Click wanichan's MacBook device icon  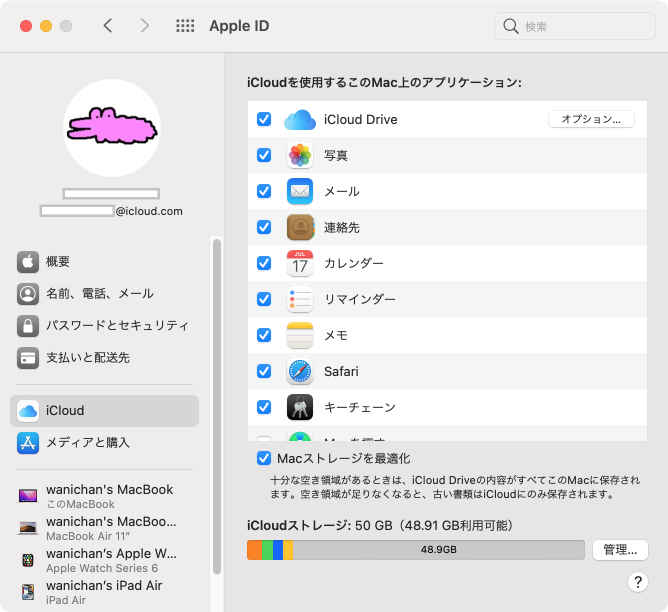coord(28,496)
